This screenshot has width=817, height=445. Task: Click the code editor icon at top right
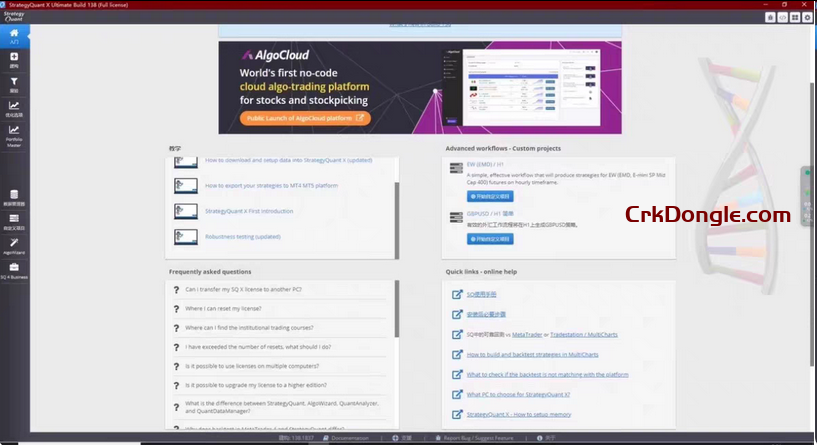pyautogui.click(x=784, y=17)
